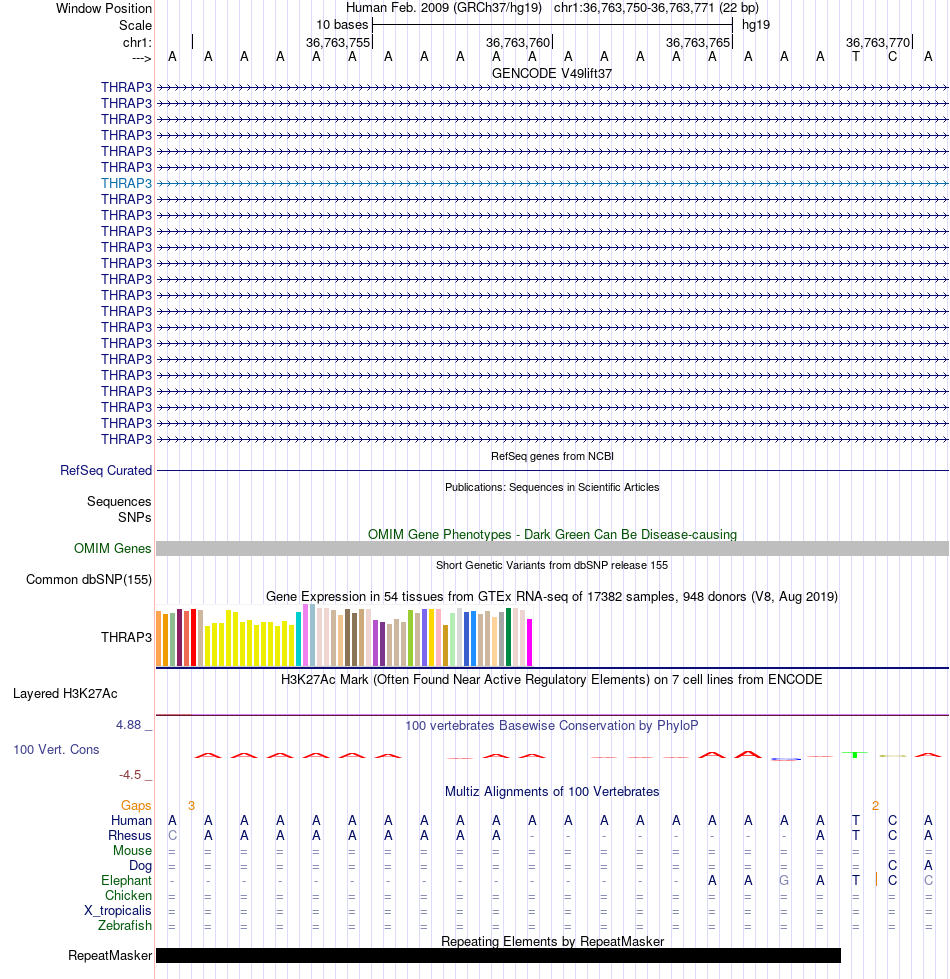Viewport: 950px width, 979px height.
Task: Click the Human alignment row label
Action: (x=131, y=820)
